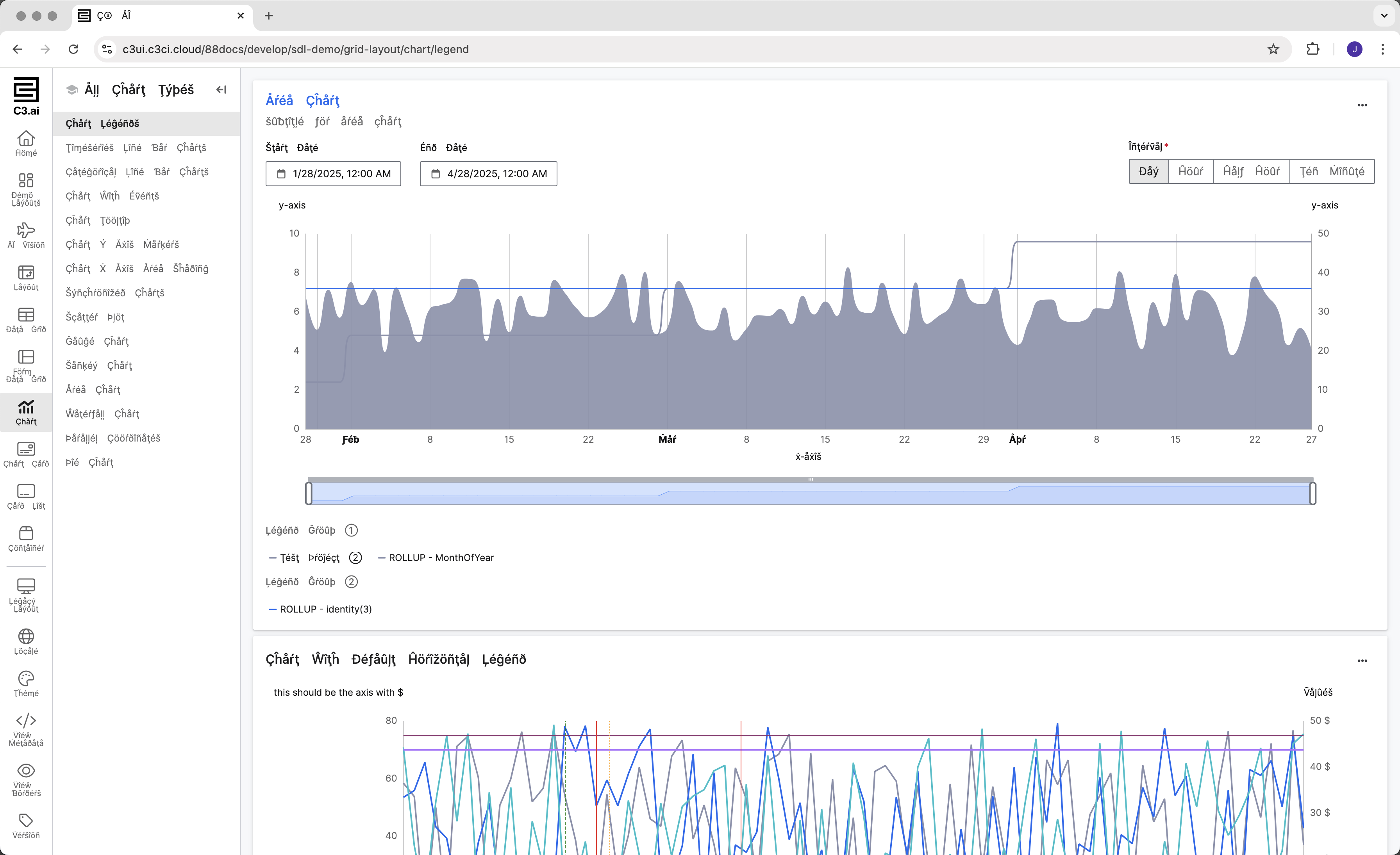Select Chart Tooltip in the chart list
The height and width of the screenshot is (855, 1400).
[x=98, y=220]
